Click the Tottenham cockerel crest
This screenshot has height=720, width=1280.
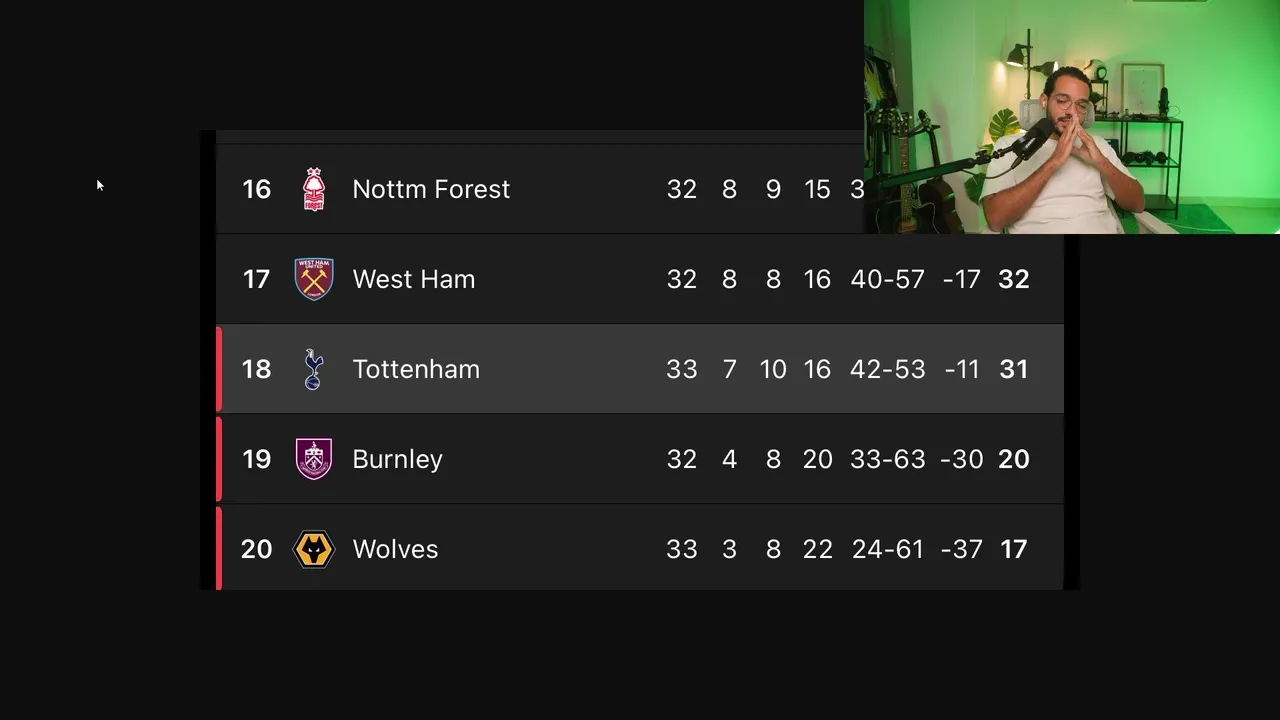[313, 369]
